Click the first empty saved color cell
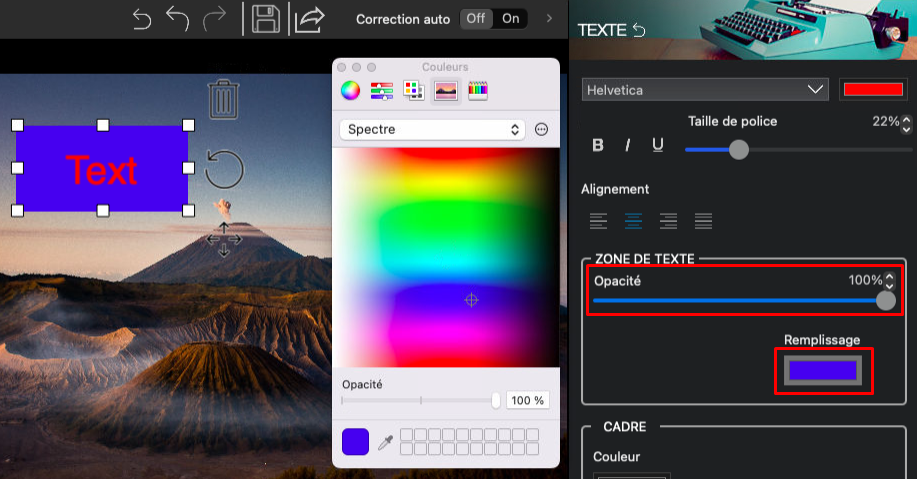This screenshot has height=479, width=917. coord(406,435)
